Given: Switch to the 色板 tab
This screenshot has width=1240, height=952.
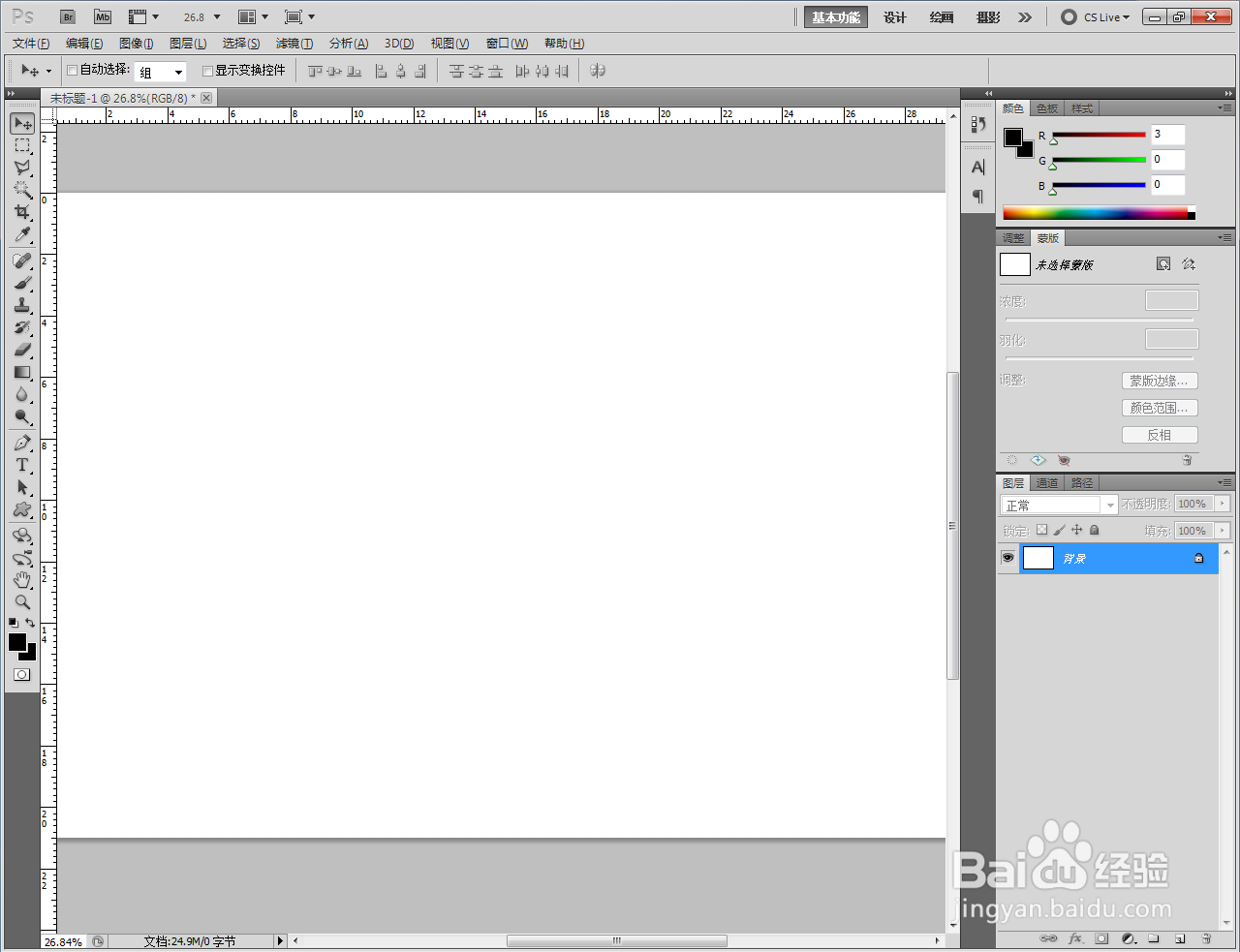Looking at the screenshot, I should (1047, 108).
